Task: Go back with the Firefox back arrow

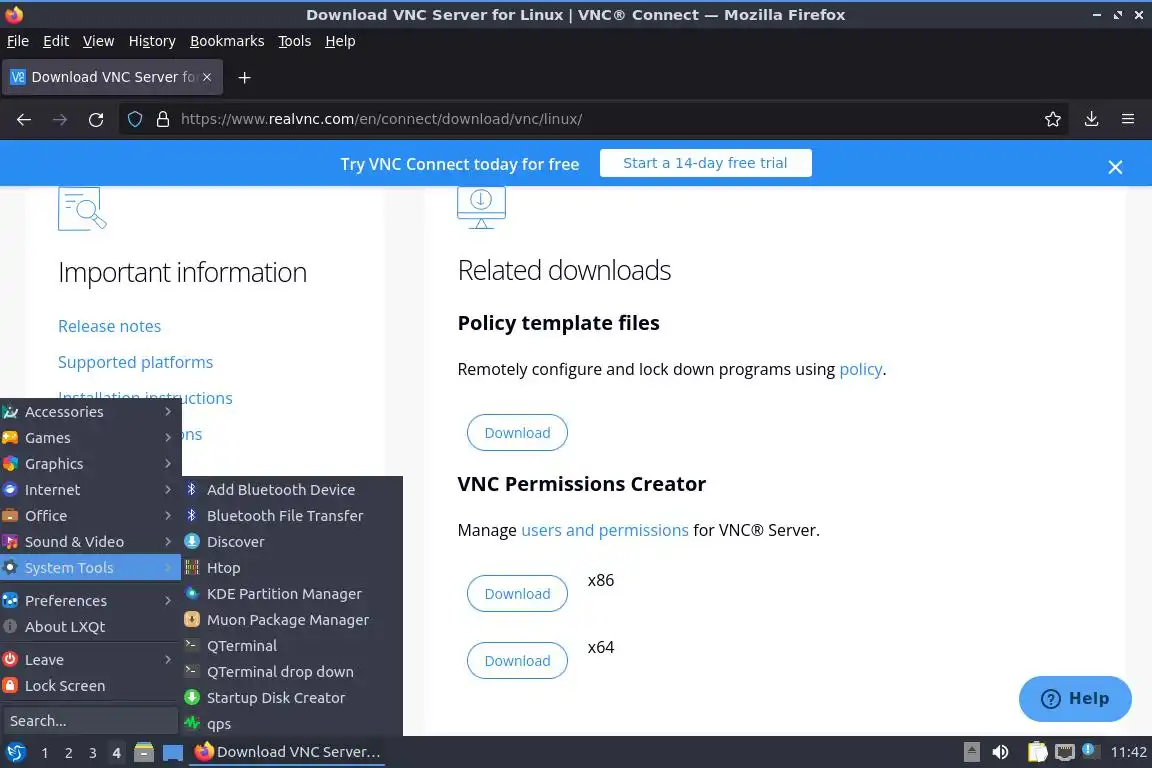Action: point(24,119)
